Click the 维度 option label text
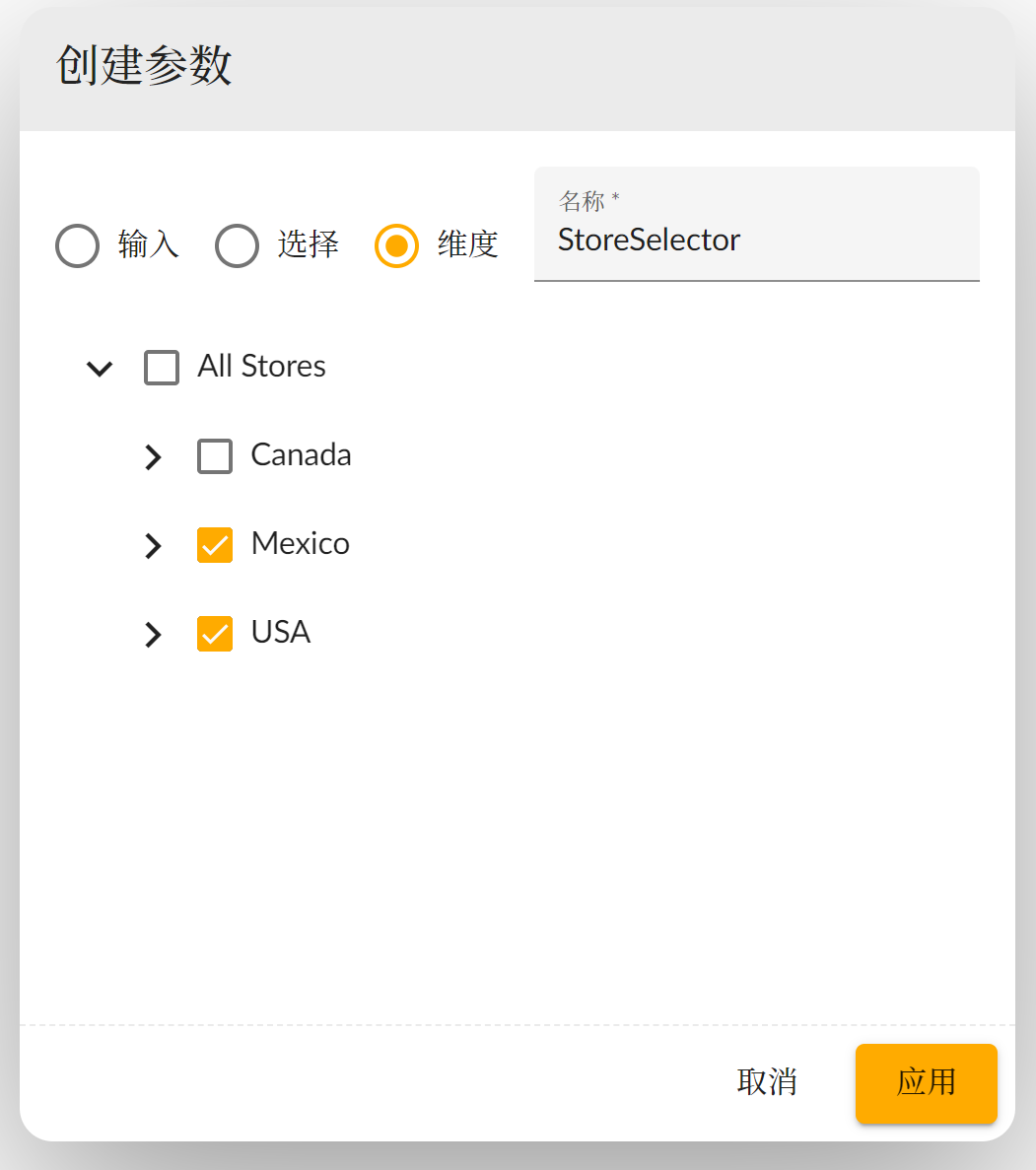 pyautogui.click(x=467, y=244)
